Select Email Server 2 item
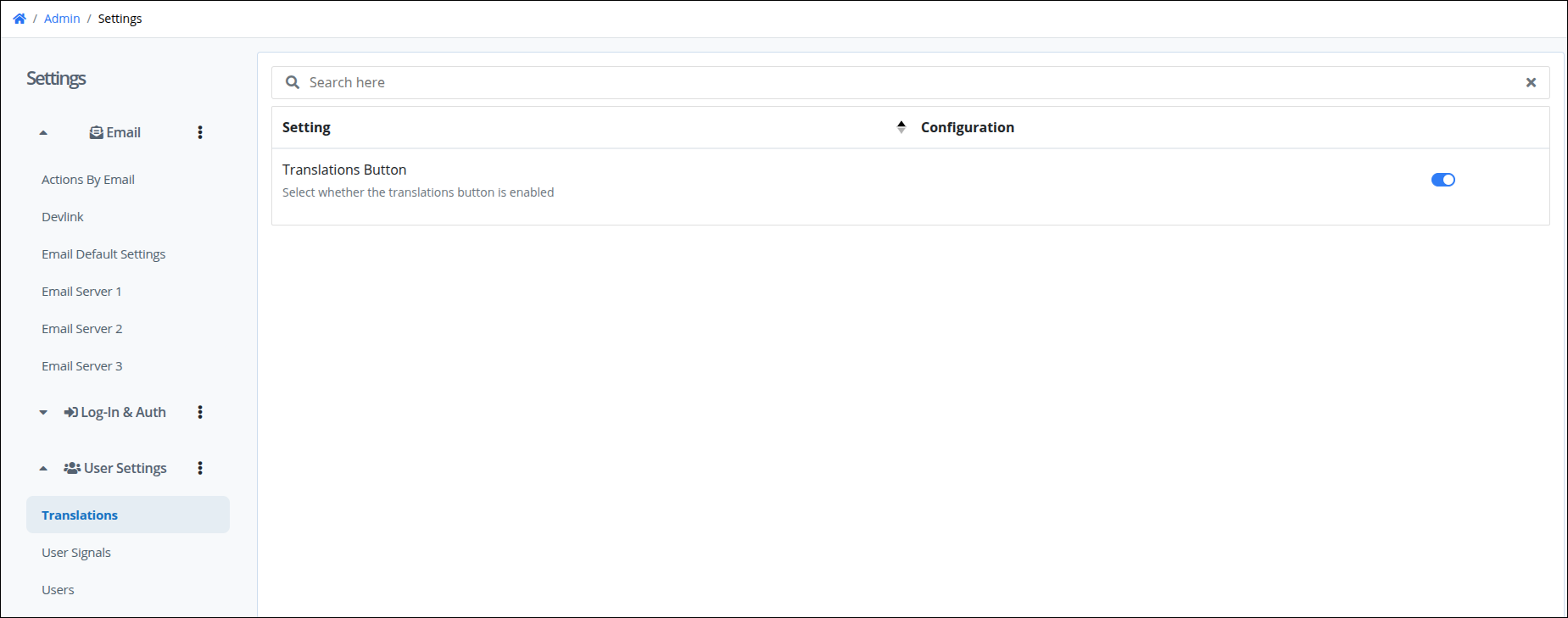The image size is (1568, 618). point(82,329)
